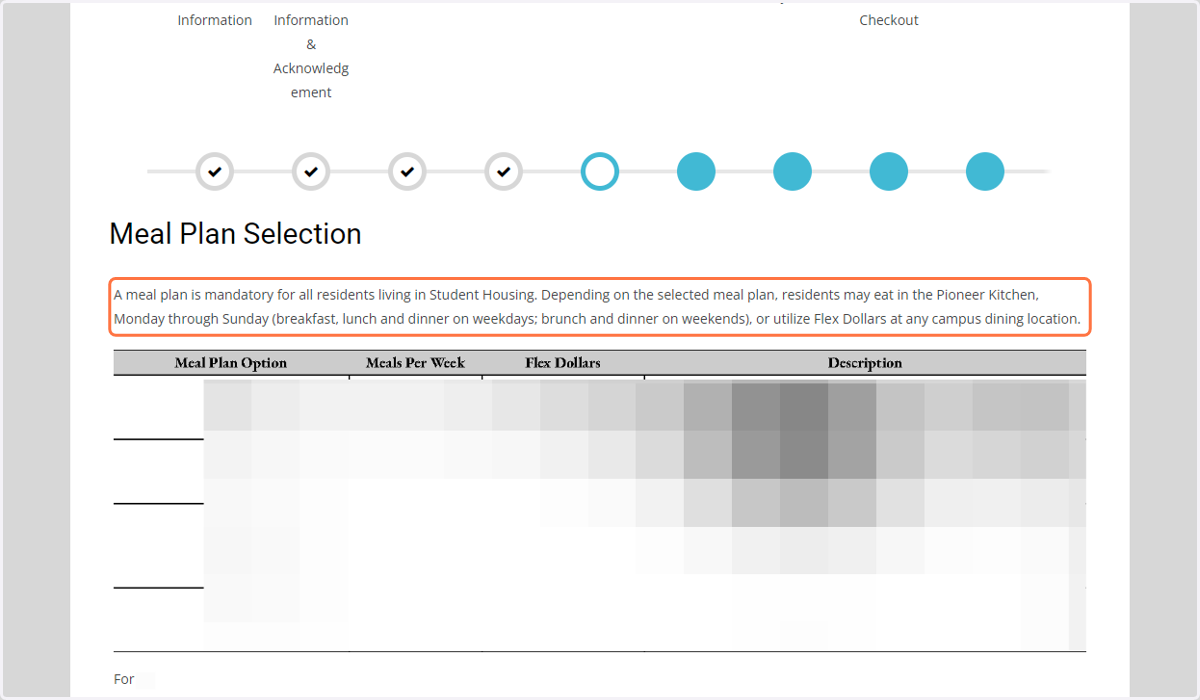This screenshot has width=1200, height=700.
Task: Click the "Meals Per Week" column header
Action: [416, 363]
